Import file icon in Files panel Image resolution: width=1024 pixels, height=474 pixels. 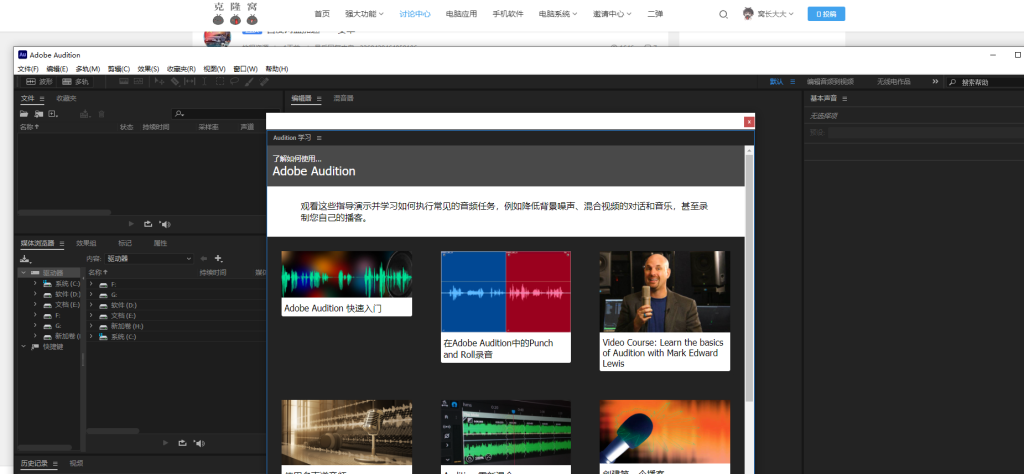(39, 114)
